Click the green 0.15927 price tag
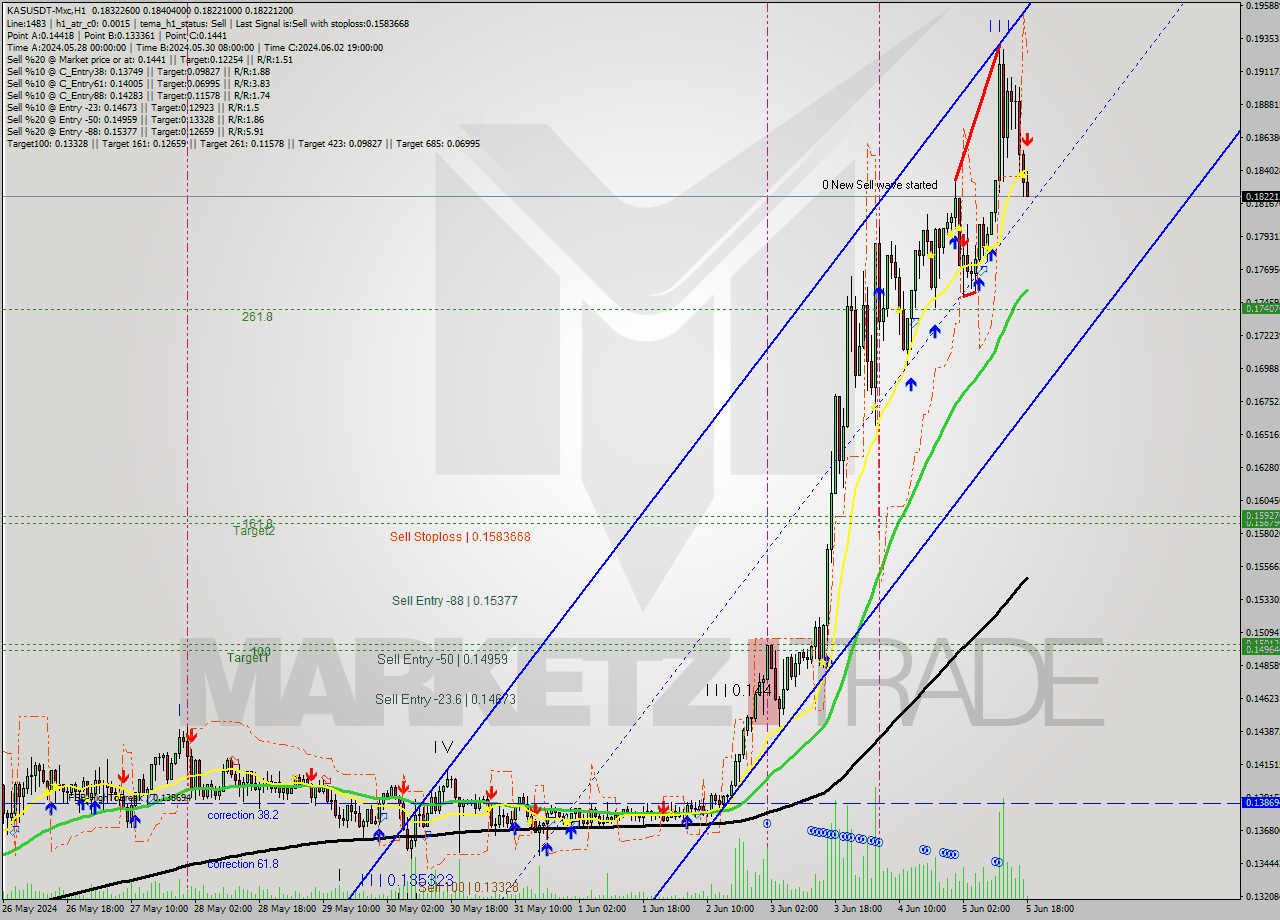This screenshot has height=920, width=1280. tap(1259, 515)
